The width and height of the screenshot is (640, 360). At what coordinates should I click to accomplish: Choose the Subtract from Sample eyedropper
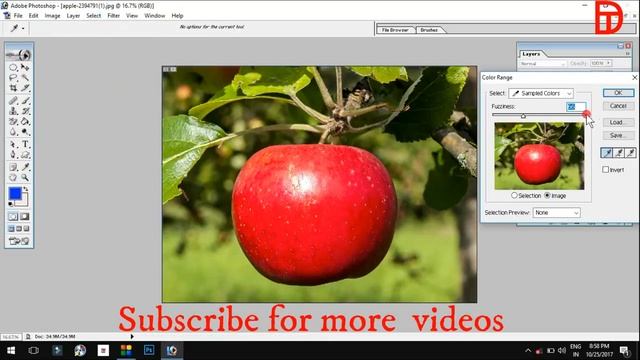click(631, 153)
